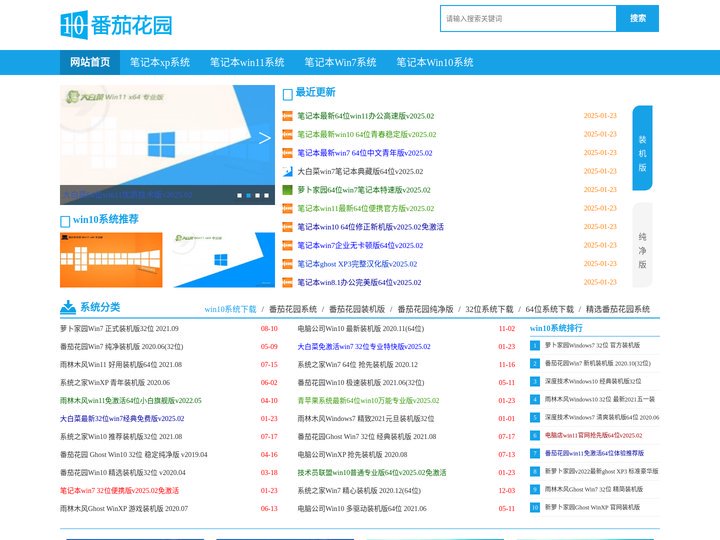Open the 番茄花园系统 category link
Screen dimensions: 720x540
coord(293,309)
